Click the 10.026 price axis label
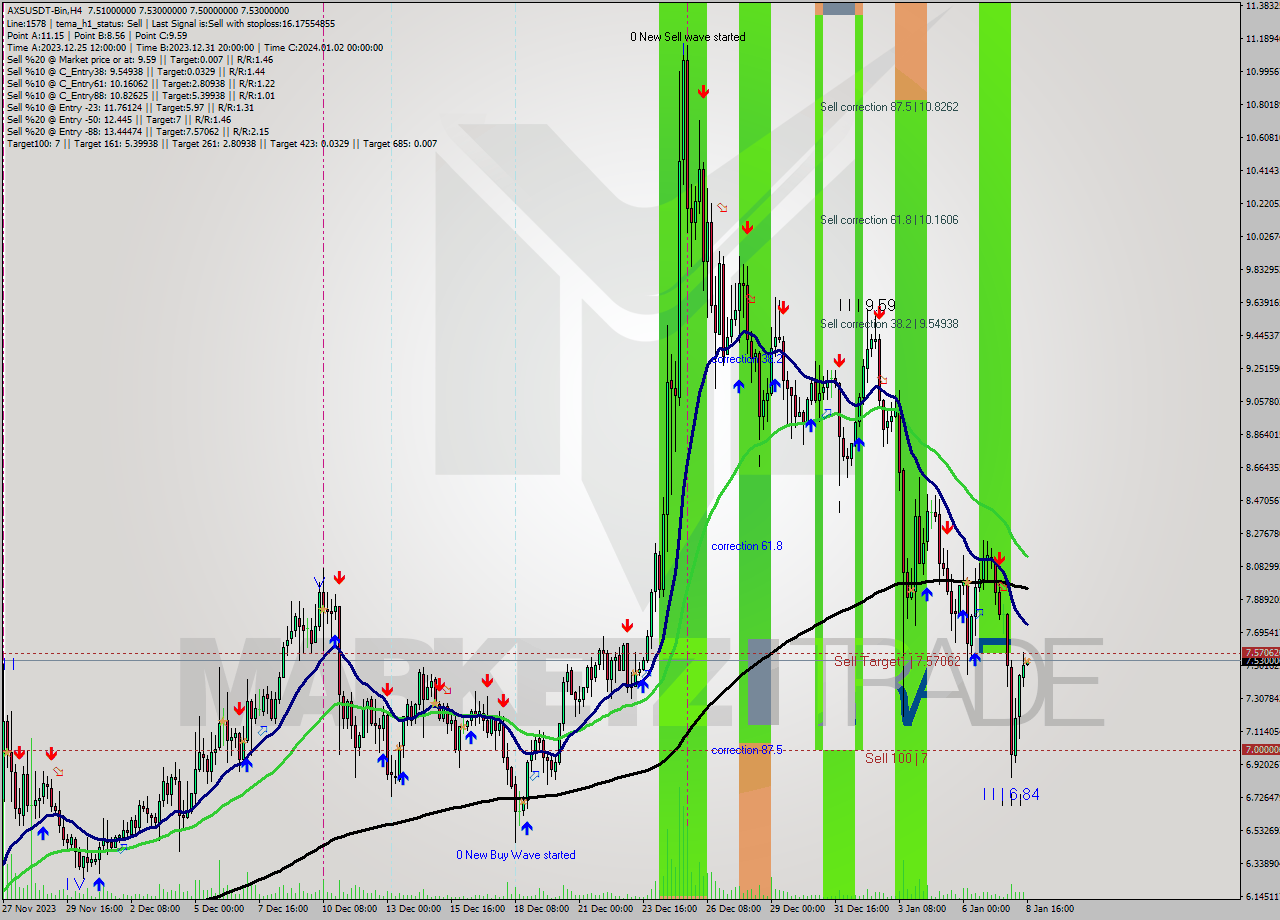The width and height of the screenshot is (1280, 920). click(1262, 237)
